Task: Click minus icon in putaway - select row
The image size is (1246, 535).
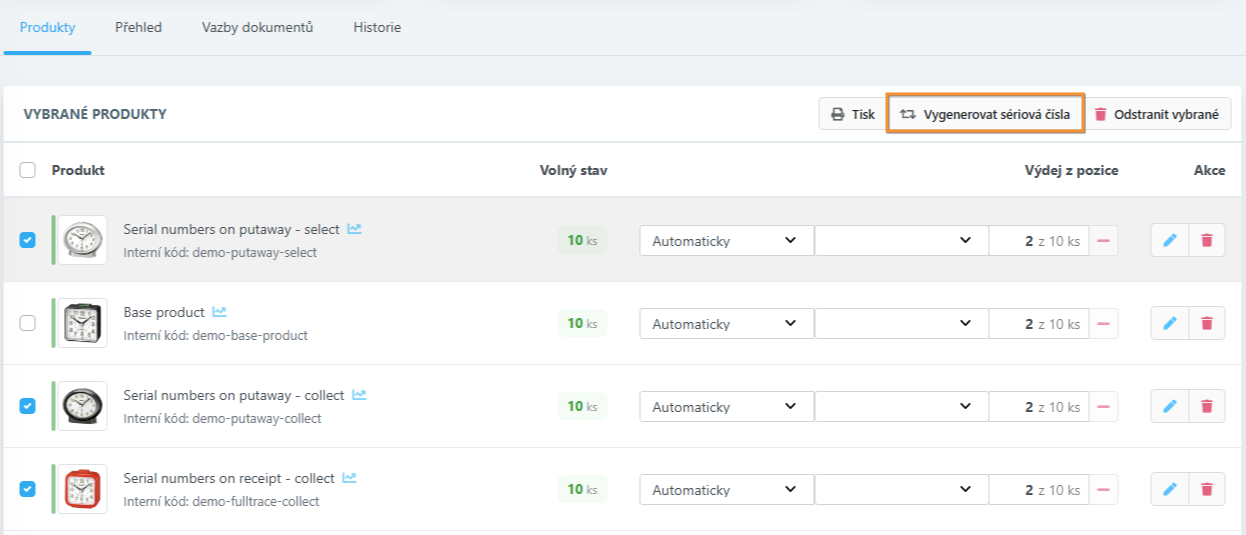Action: (x=1104, y=241)
